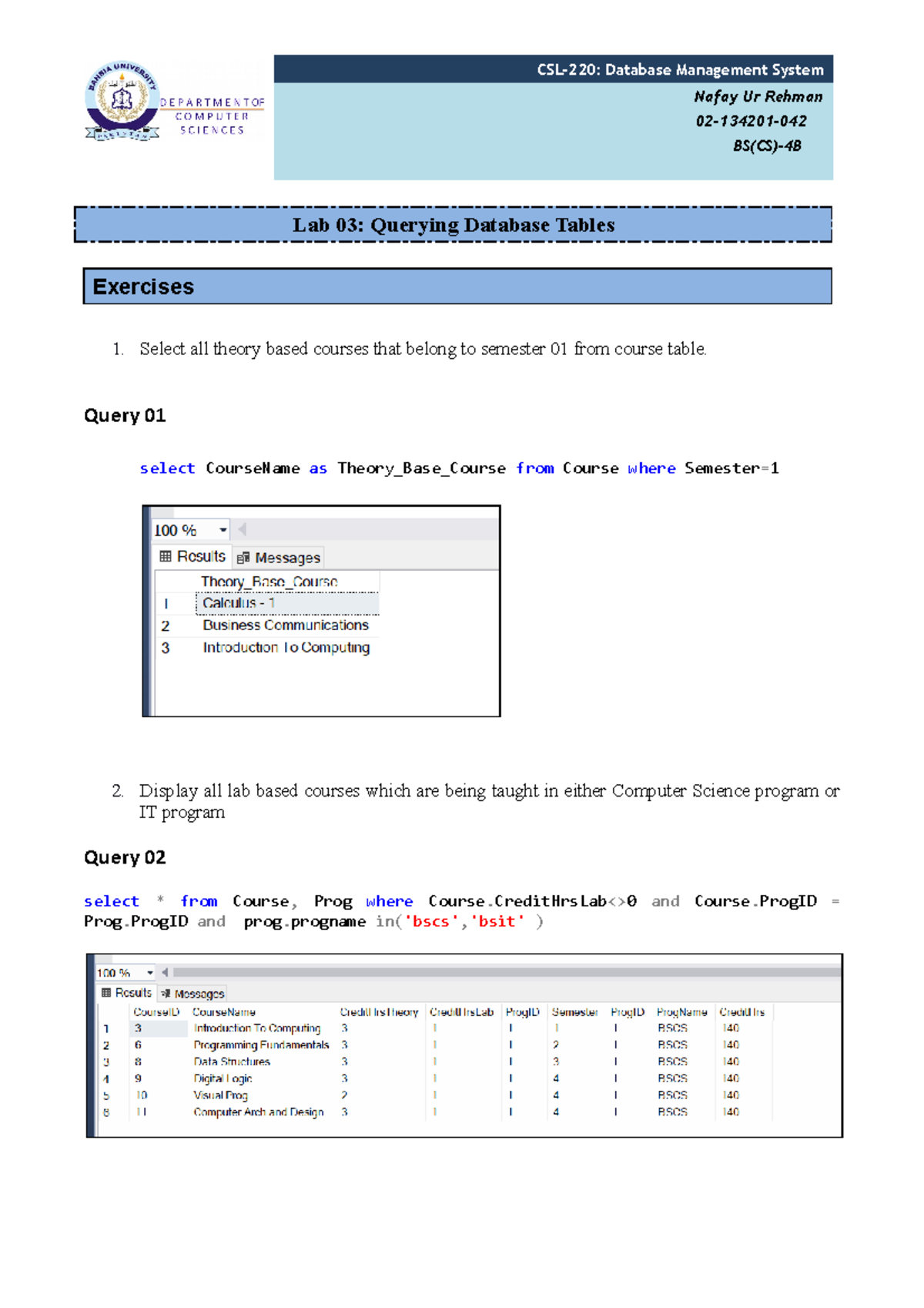Image resolution: width=924 pixels, height=1308 pixels.
Task: Select 'Introduction To Computing' in Query 01 results
Action: coord(286,648)
